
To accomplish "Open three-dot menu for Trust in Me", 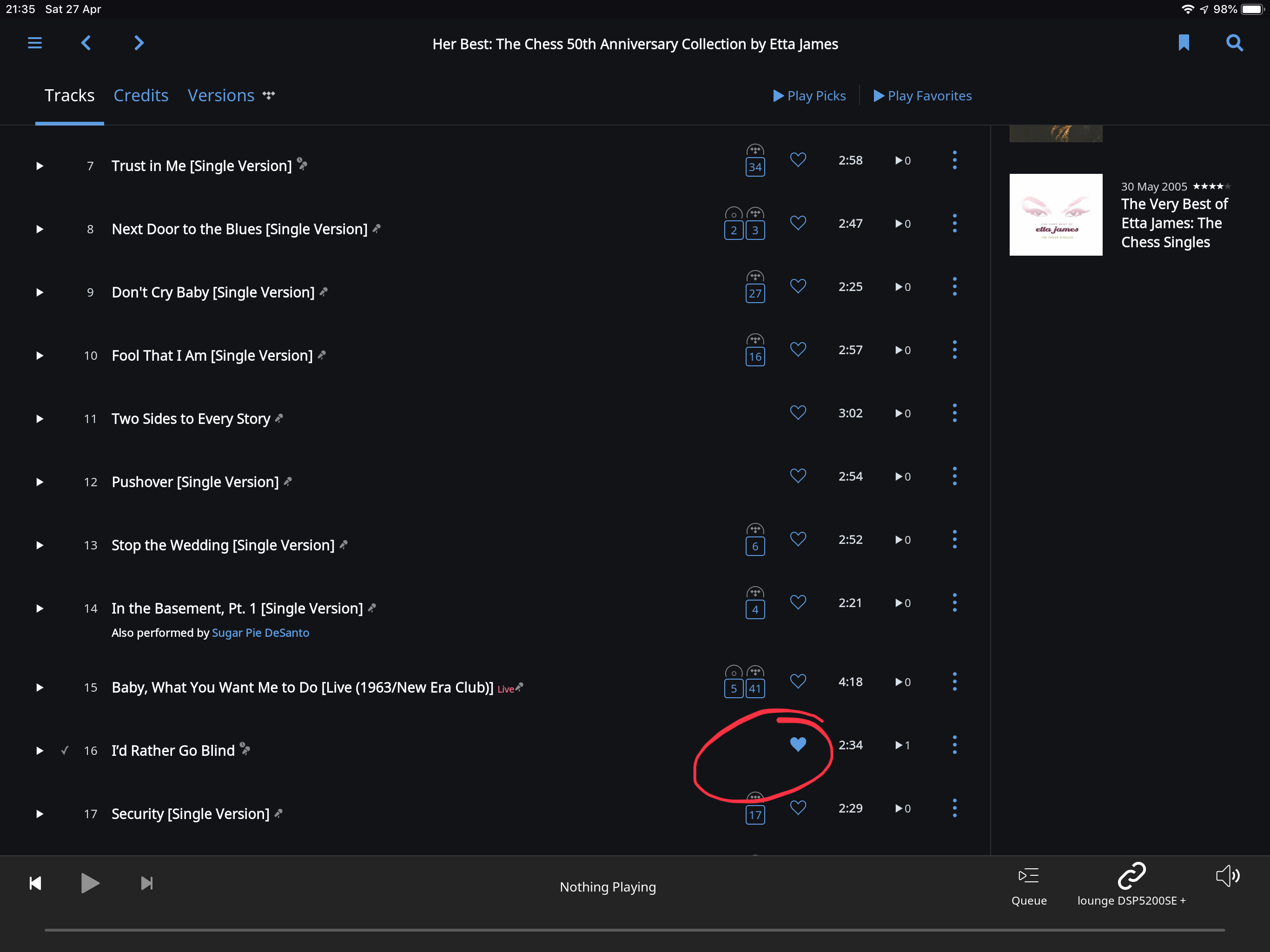I will click(x=955, y=160).
